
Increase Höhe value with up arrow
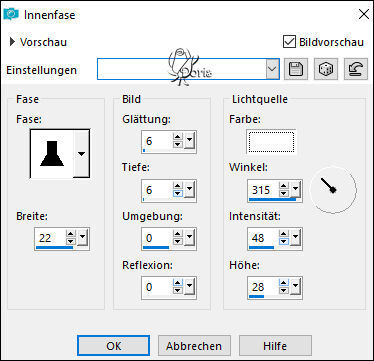point(284,283)
